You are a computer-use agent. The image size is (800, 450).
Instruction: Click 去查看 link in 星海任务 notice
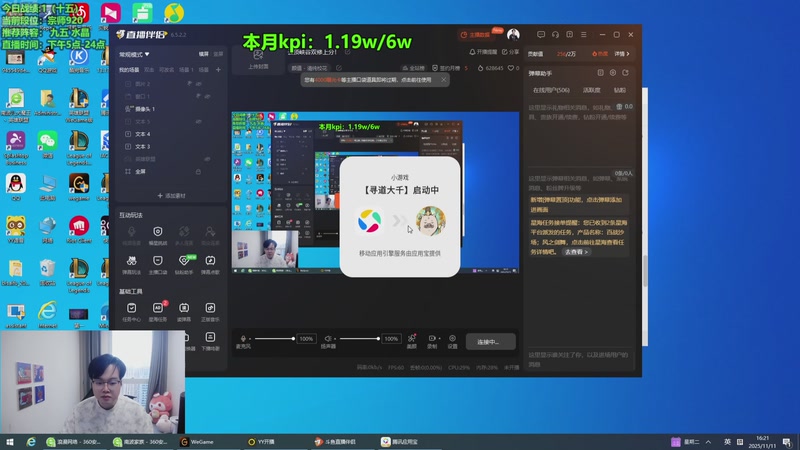click(x=577, y=252)
